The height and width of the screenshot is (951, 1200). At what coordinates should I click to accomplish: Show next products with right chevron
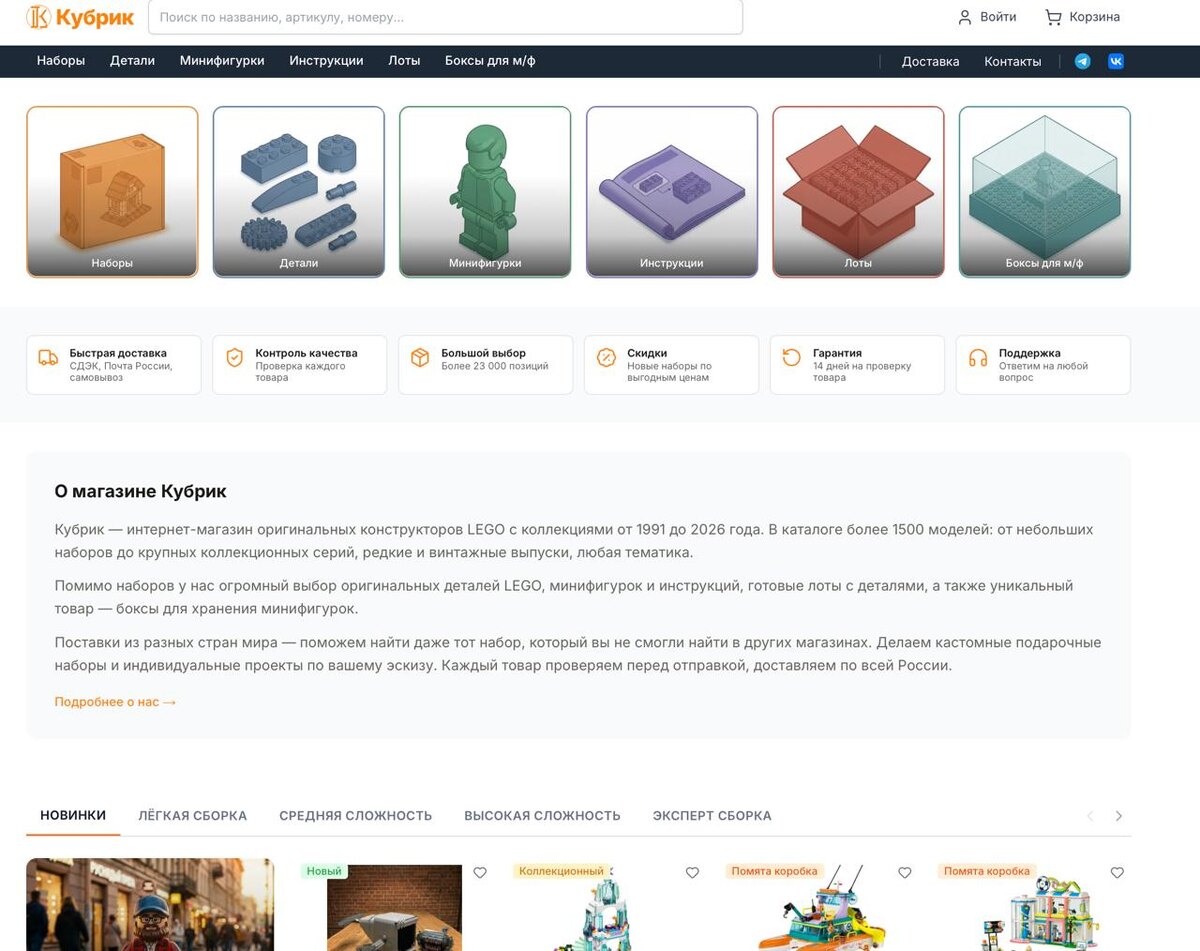click(1119, 816)
